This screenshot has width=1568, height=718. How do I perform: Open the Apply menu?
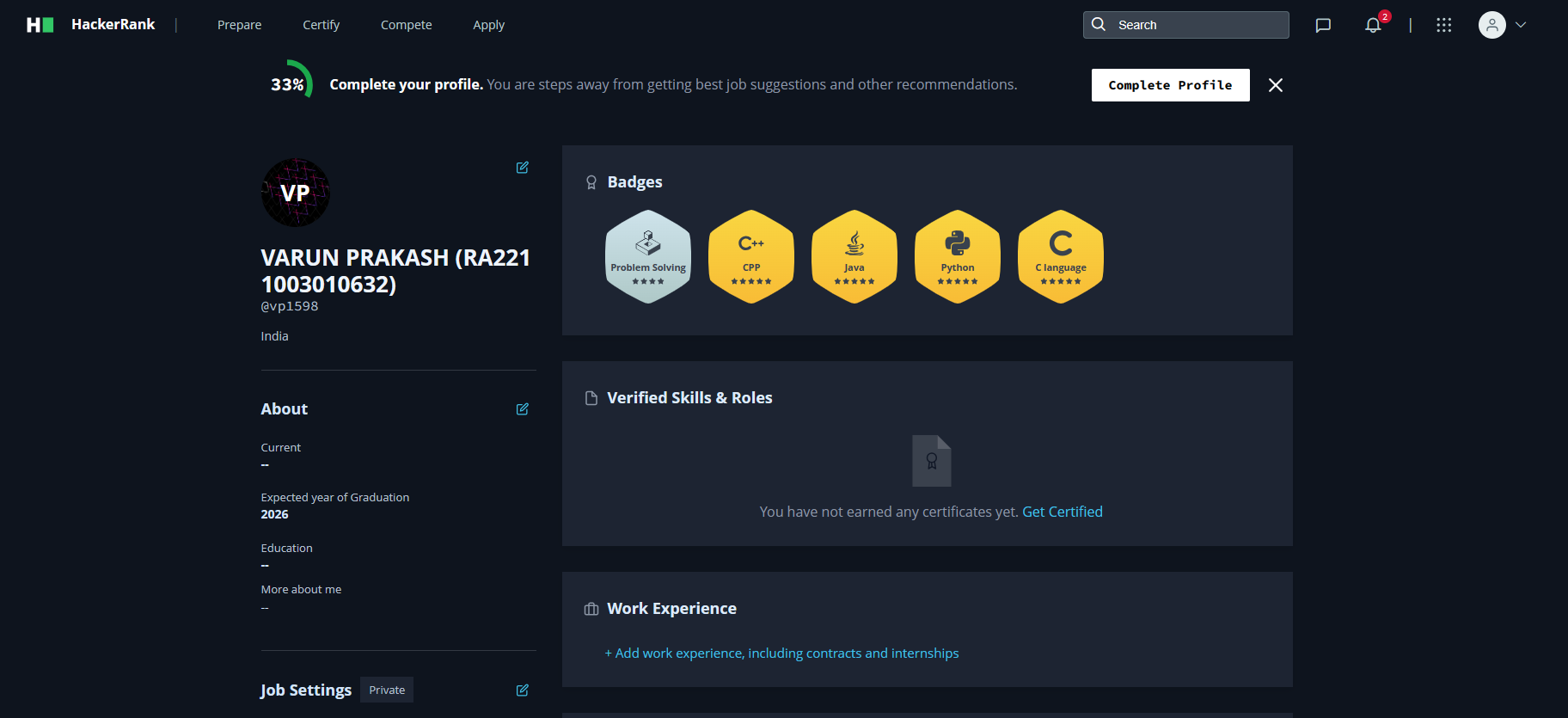click(x=488, y=25)
